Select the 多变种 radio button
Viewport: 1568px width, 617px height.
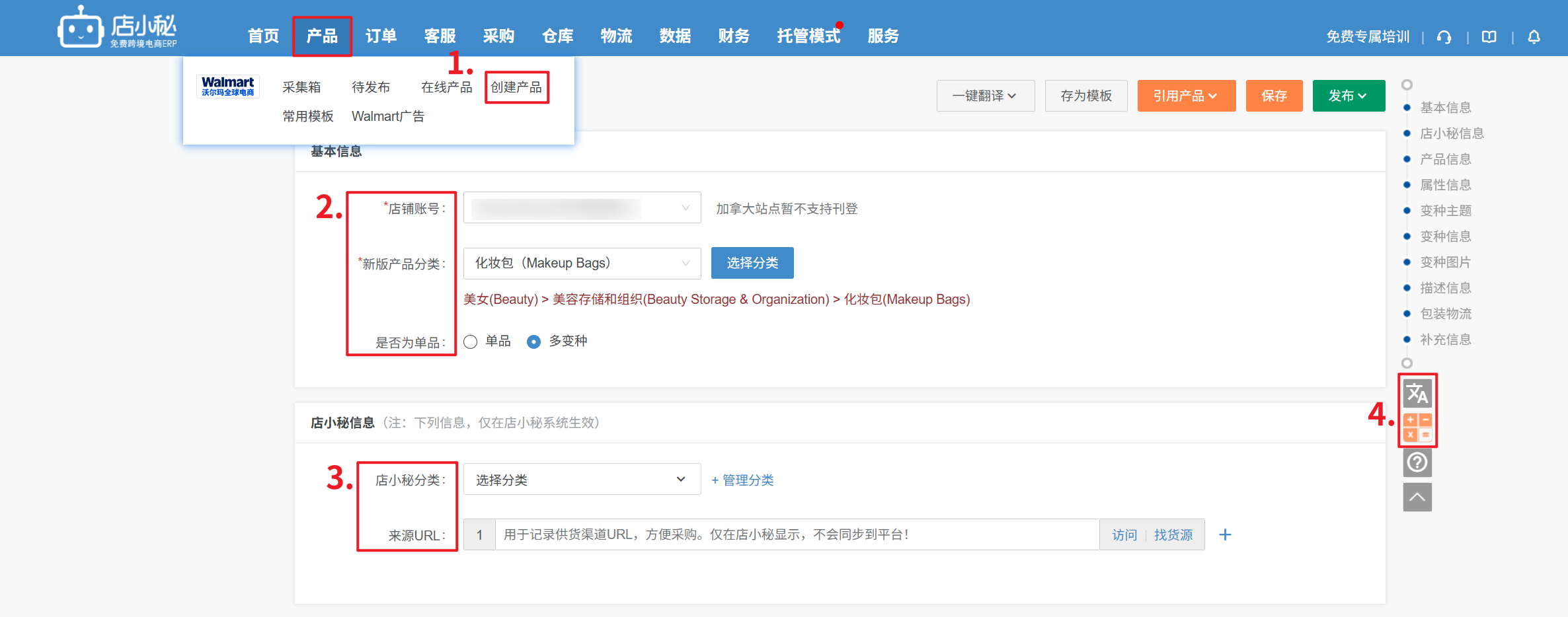coord(533,342)
